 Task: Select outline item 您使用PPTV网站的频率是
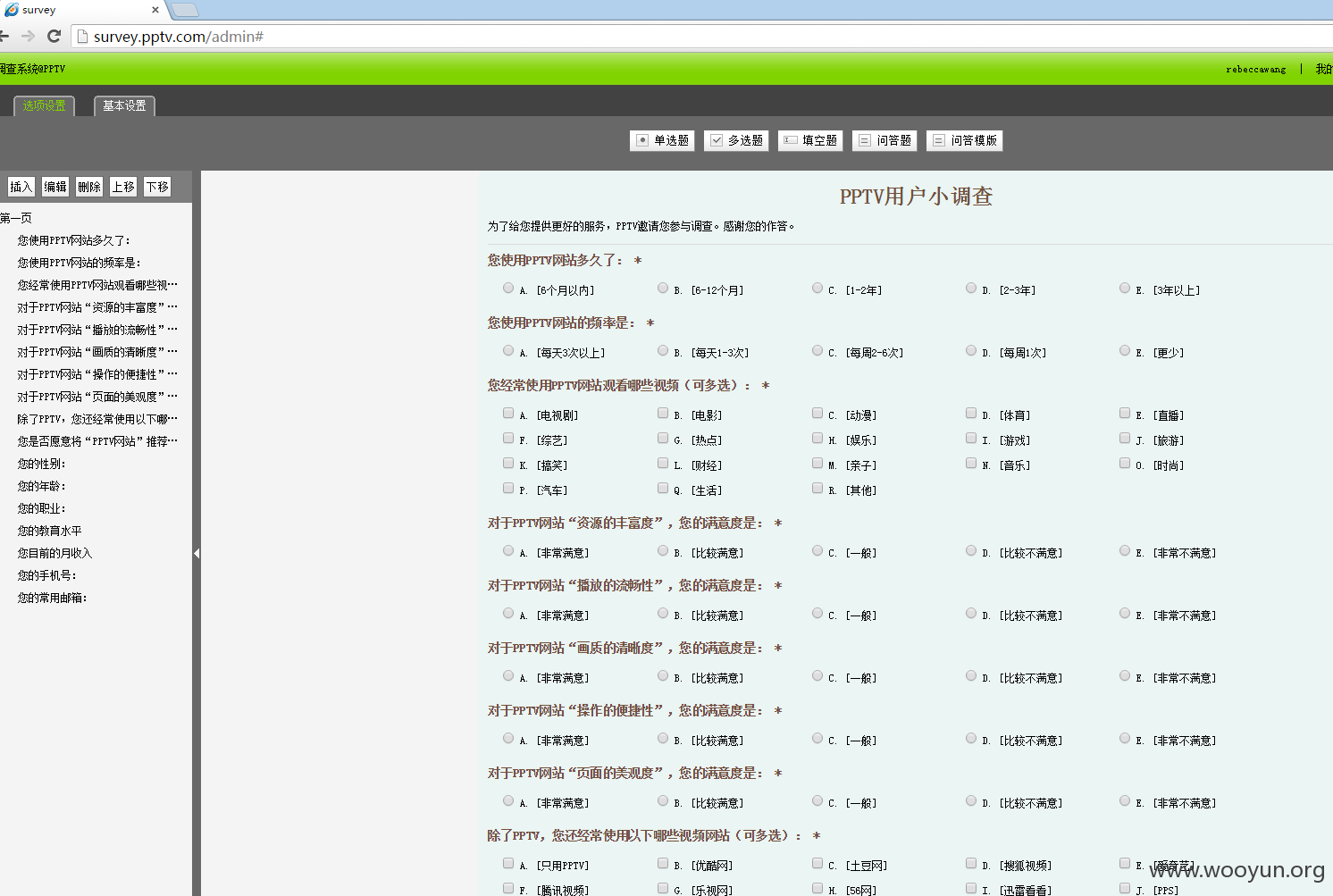click(x=80, y=263)
